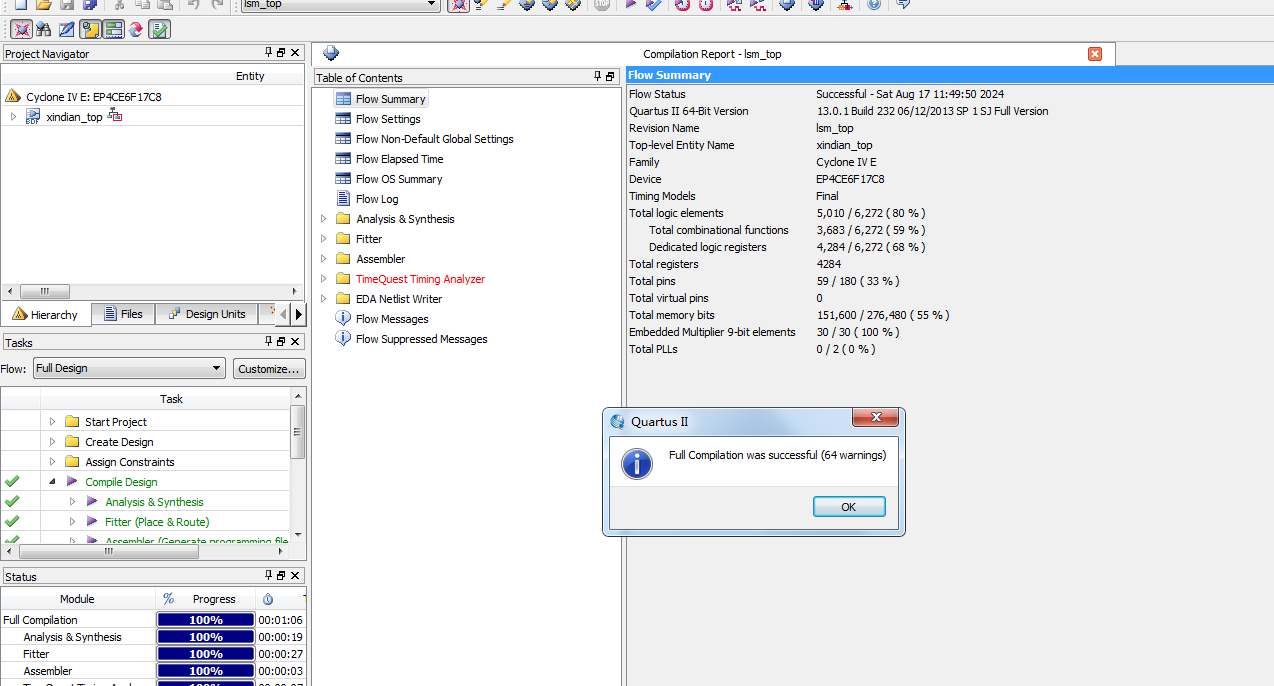Click OK in the Quartus II dialog
Image resolution: width=1274 pixels, height=686 pixels.
849,507
